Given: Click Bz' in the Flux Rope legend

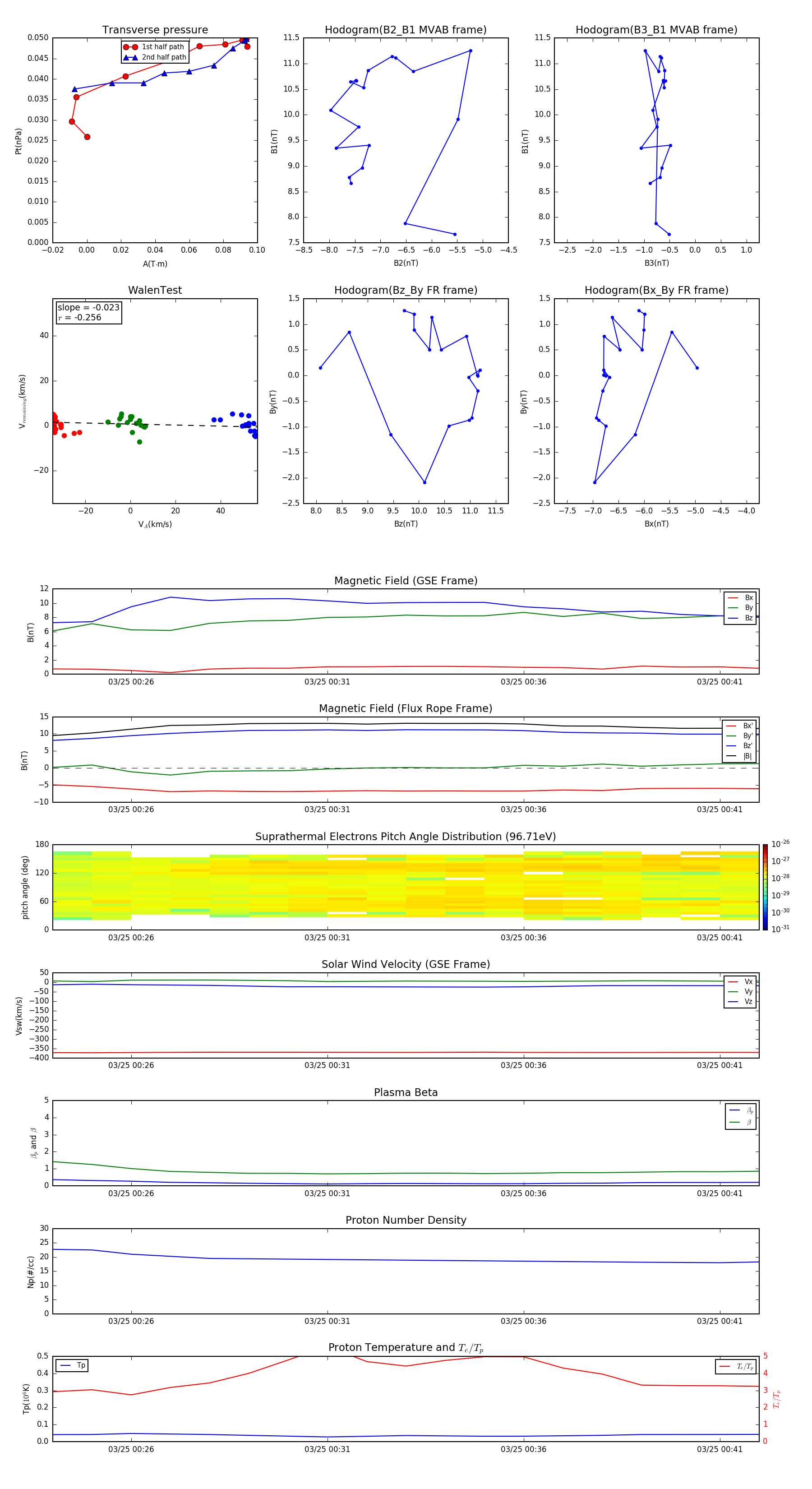Looking at the screenshot, I should pyautogui.click(x=739, y=746).
